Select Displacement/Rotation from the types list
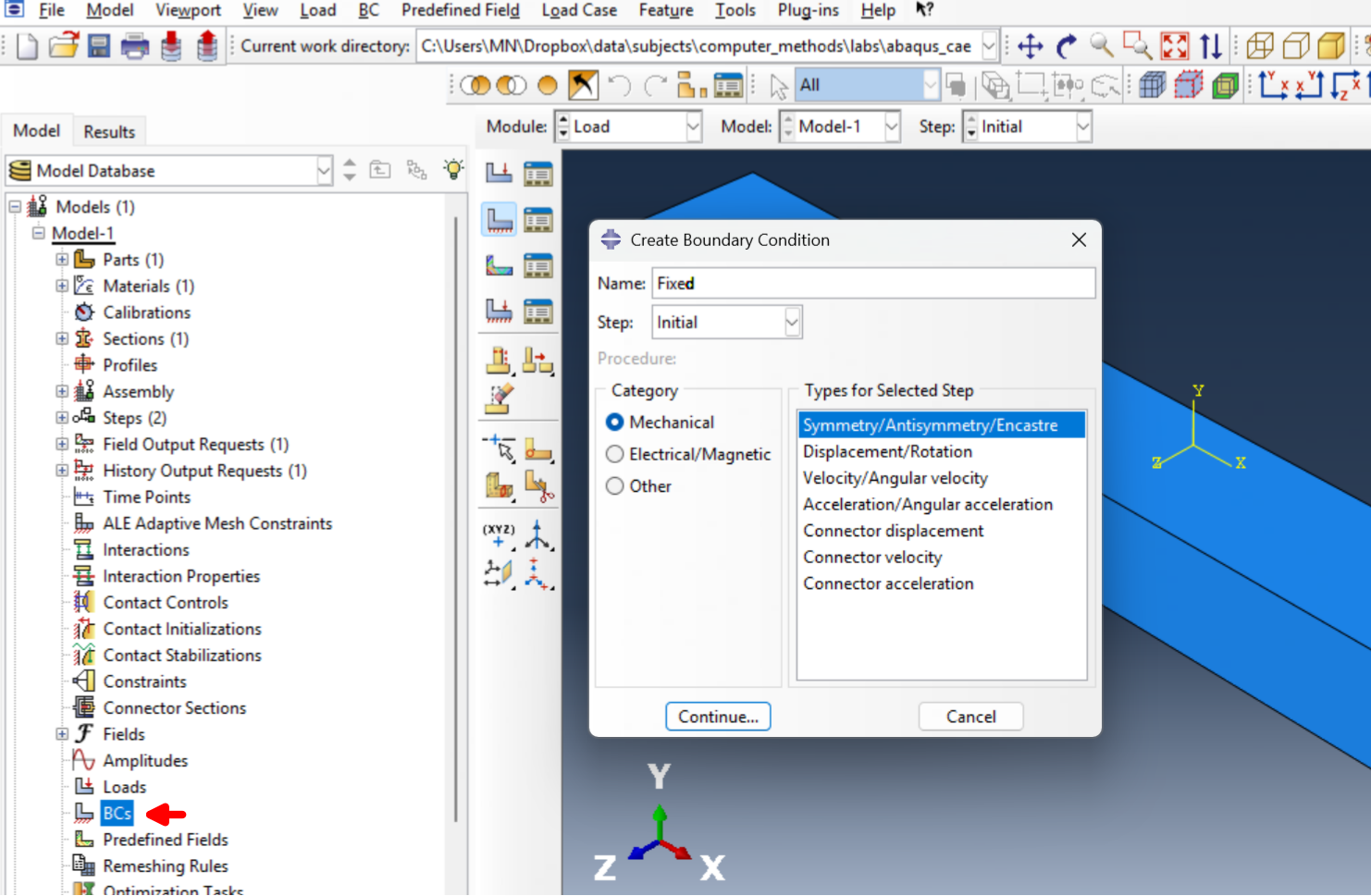The width and height of the screenshot is (1371, 896). click(x=887, y=452)
